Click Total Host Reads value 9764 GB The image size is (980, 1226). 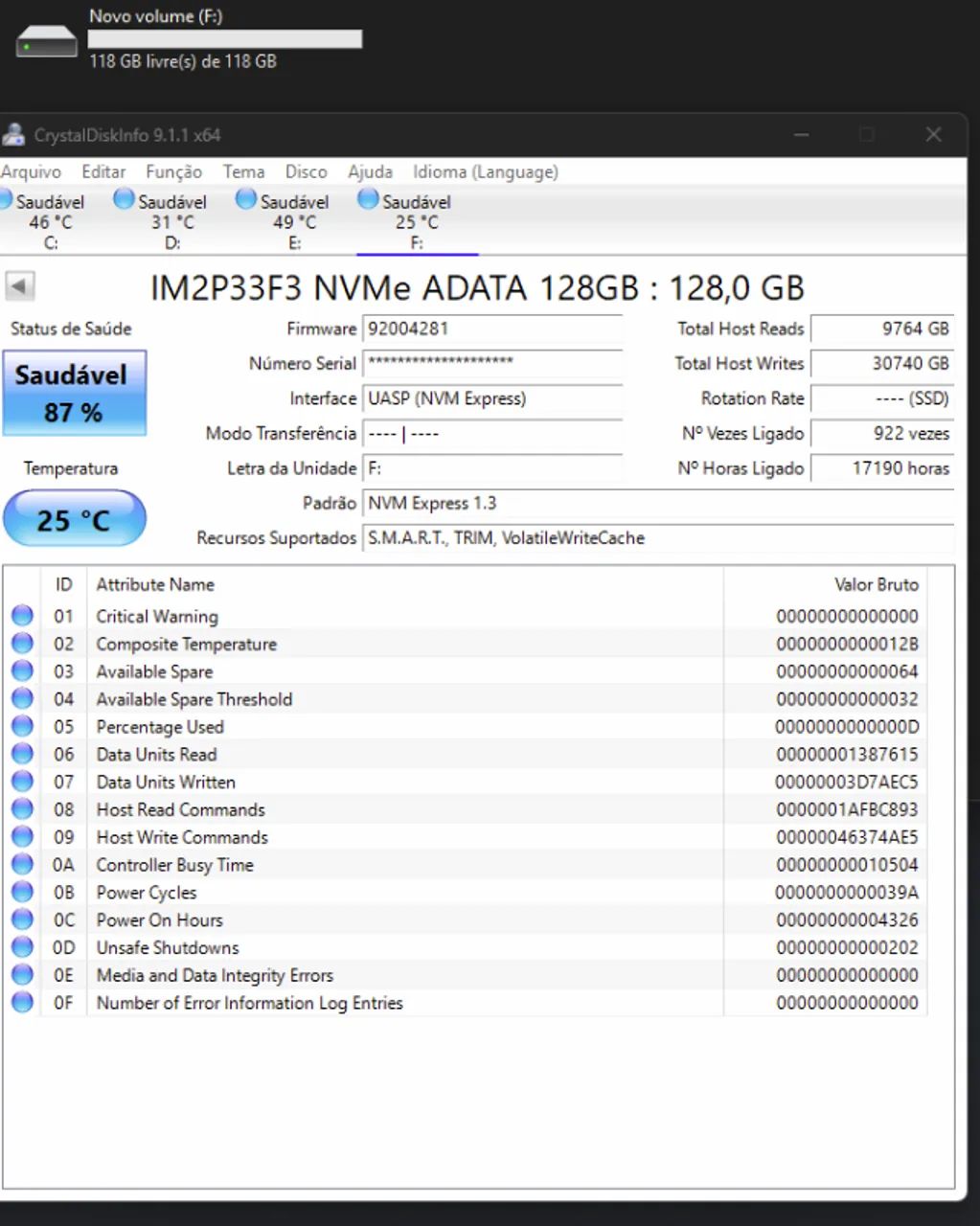882,329
